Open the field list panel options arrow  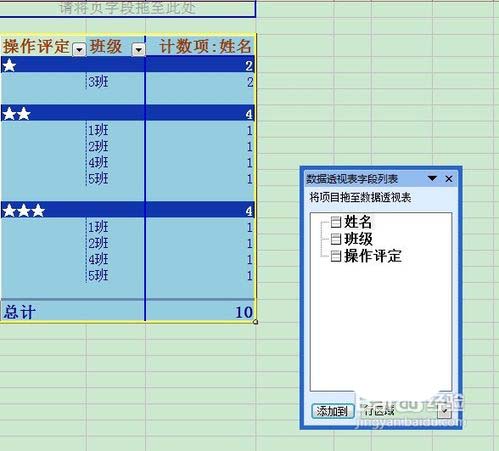tap(432, 179)
